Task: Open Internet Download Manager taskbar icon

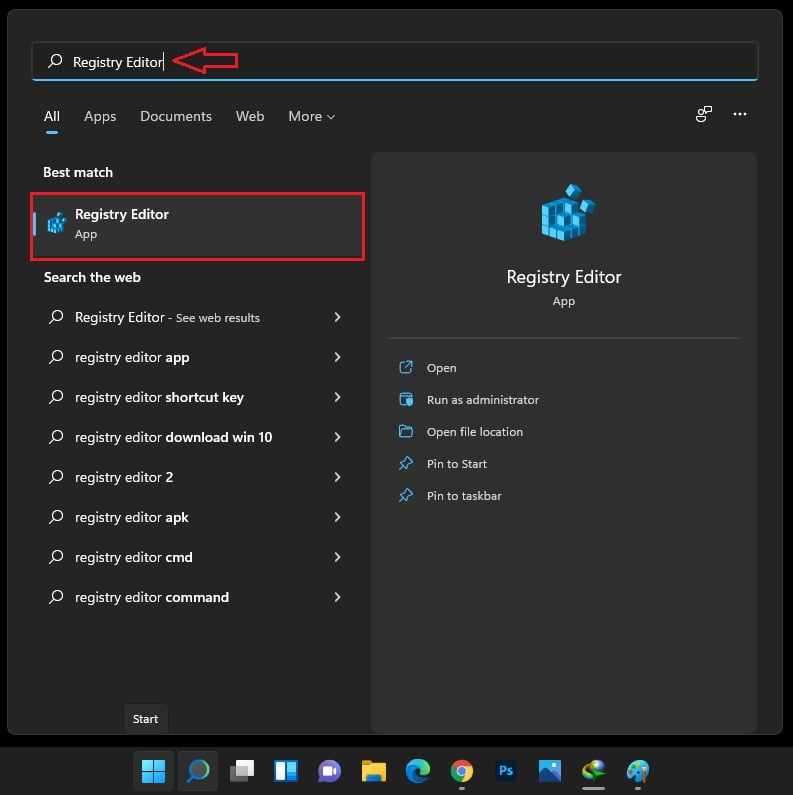Action: click(x=594, y=771)
